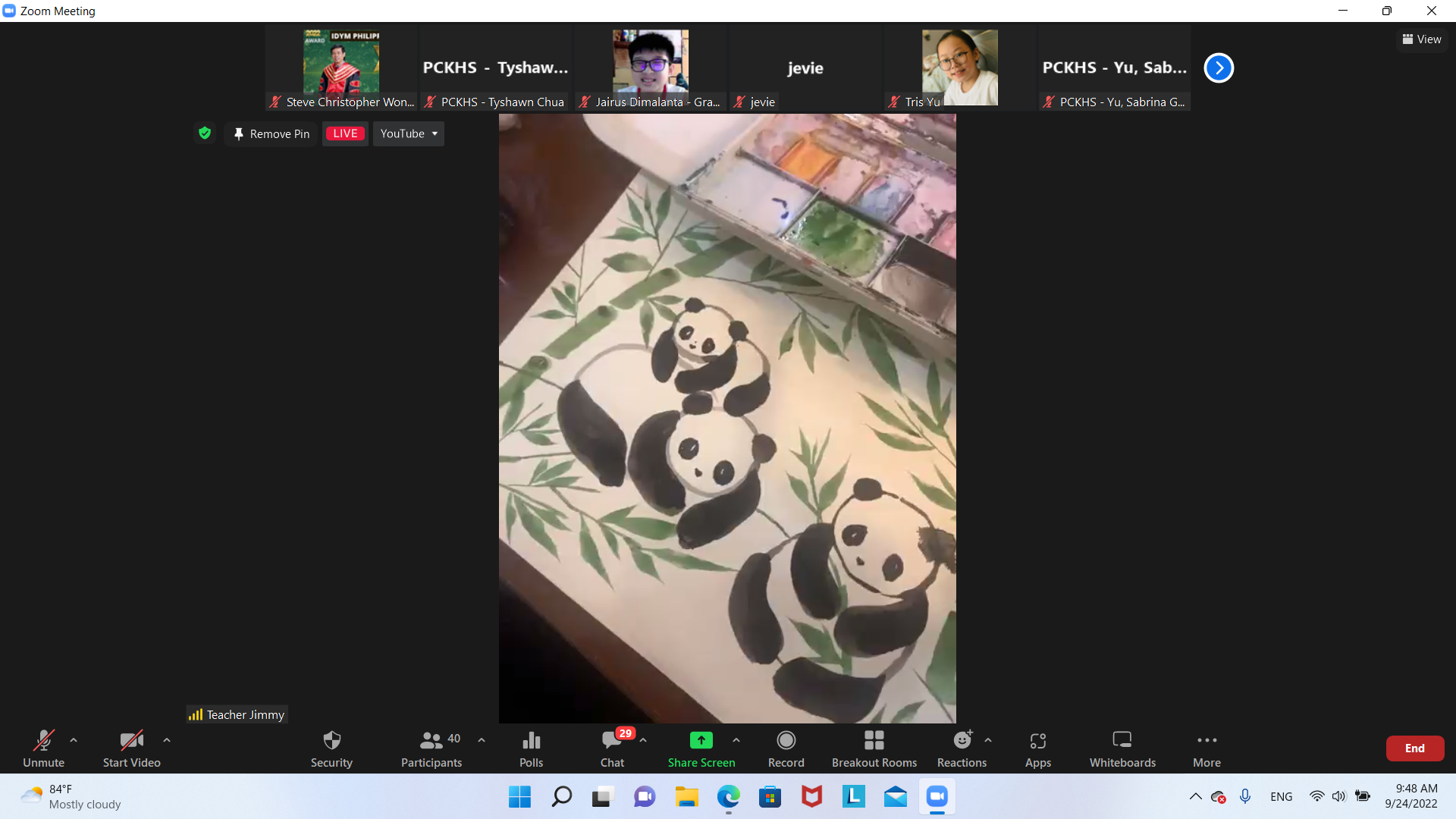Open audio options arrow next to Unmute
Image resolution: width=1456 pixels, height=819 pixels.
(x=74, y=740)
